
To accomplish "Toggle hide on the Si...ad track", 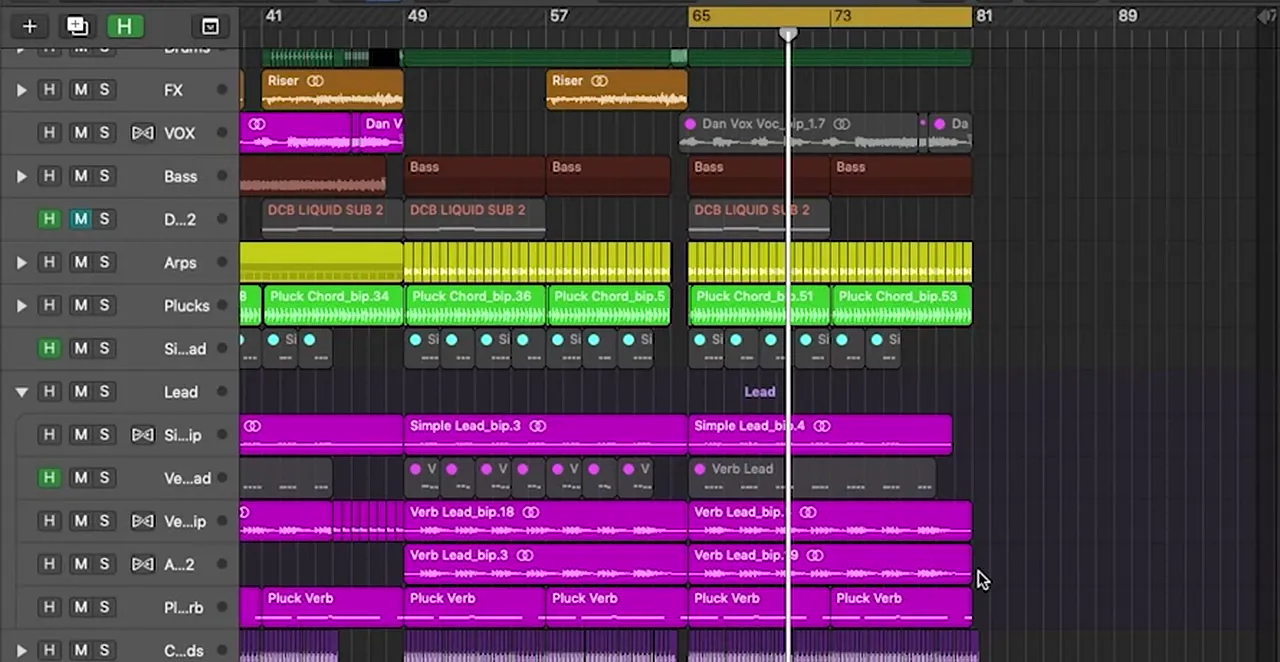I will point(48,348).
